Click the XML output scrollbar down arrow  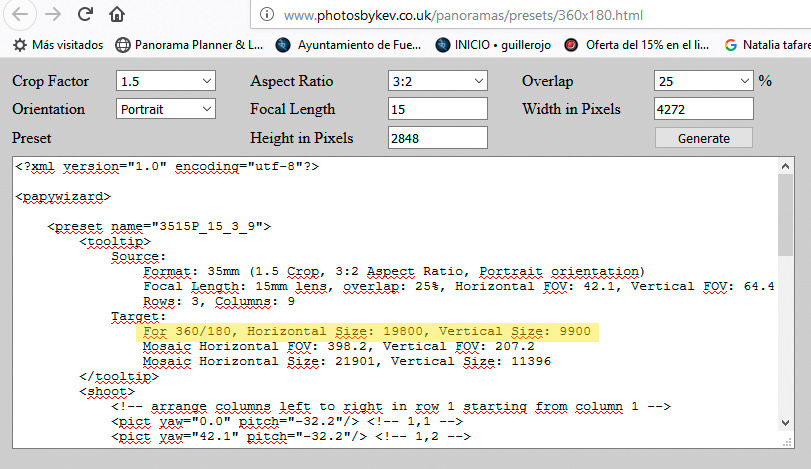[x=785, y=422]
